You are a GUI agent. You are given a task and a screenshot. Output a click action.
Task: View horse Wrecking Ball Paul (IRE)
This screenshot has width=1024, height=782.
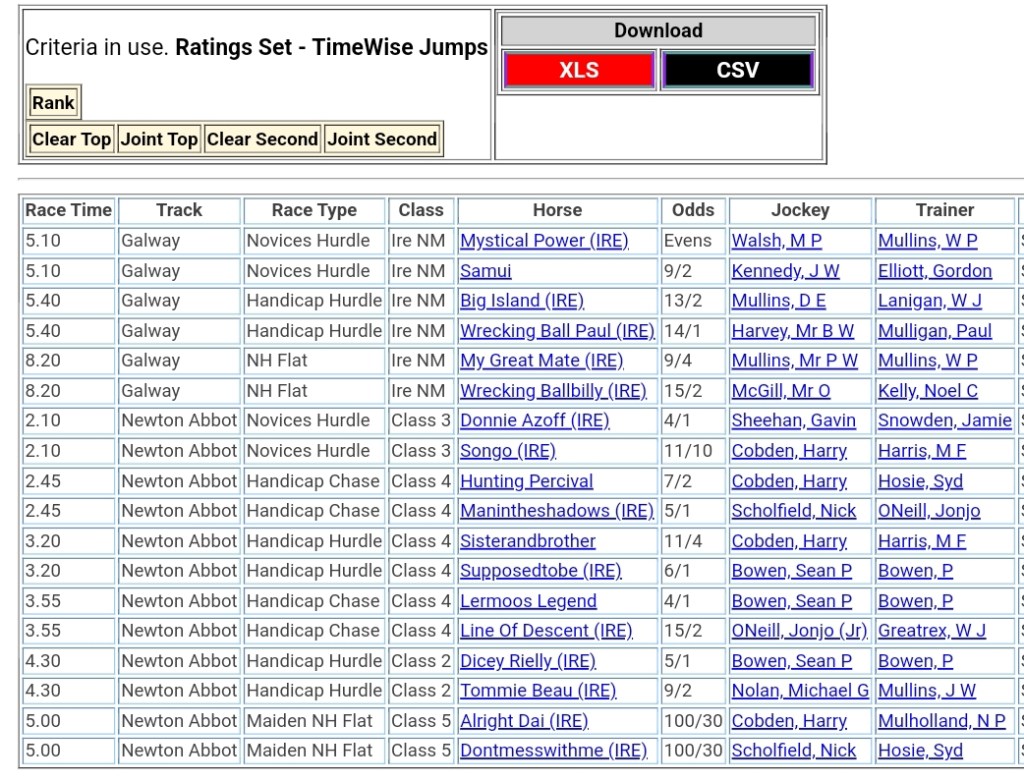pos(556,331)
